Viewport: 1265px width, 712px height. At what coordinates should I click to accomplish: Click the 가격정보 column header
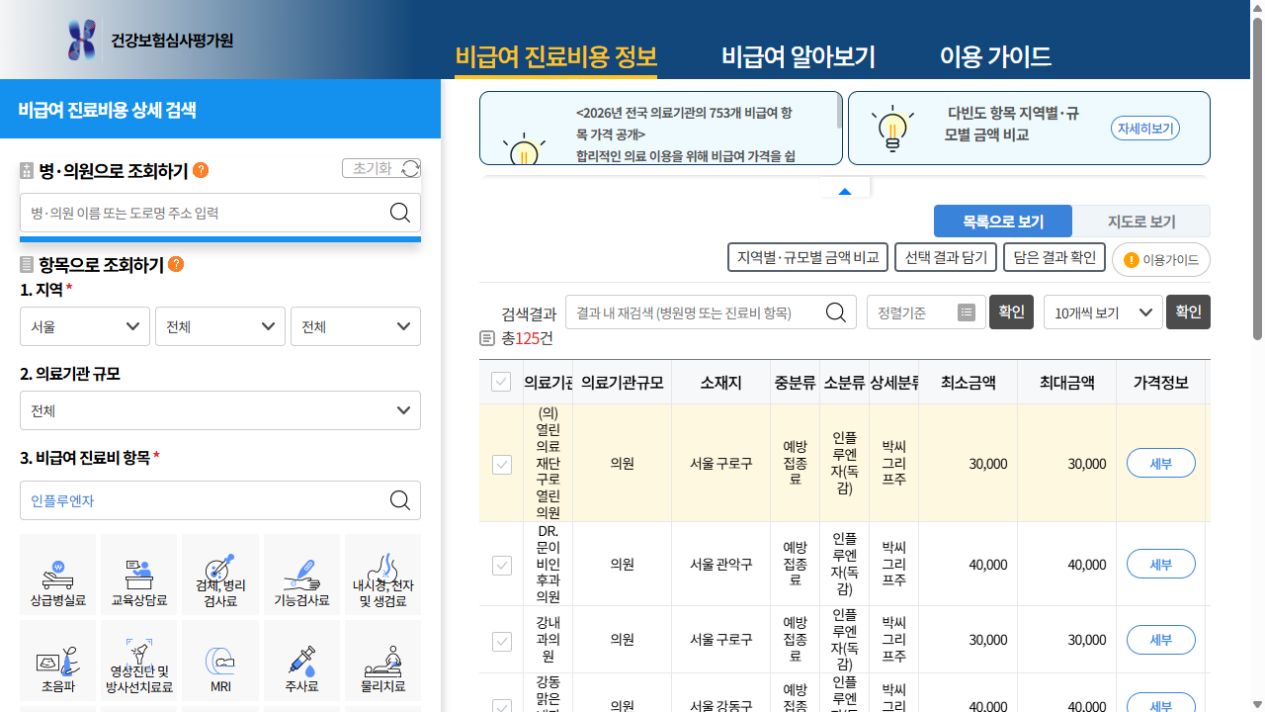pyautogui.click(x=1160, y=382)
